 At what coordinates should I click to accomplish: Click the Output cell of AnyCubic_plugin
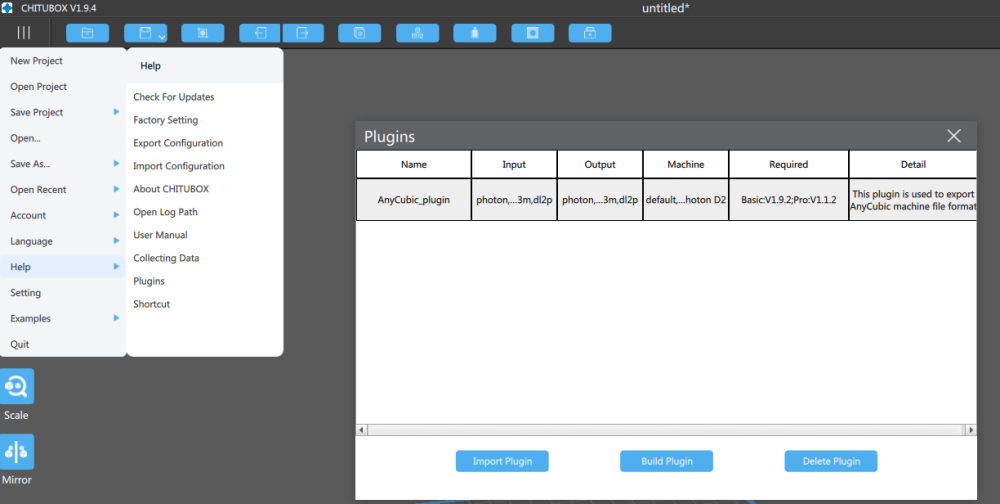click(x=600, y=200)
